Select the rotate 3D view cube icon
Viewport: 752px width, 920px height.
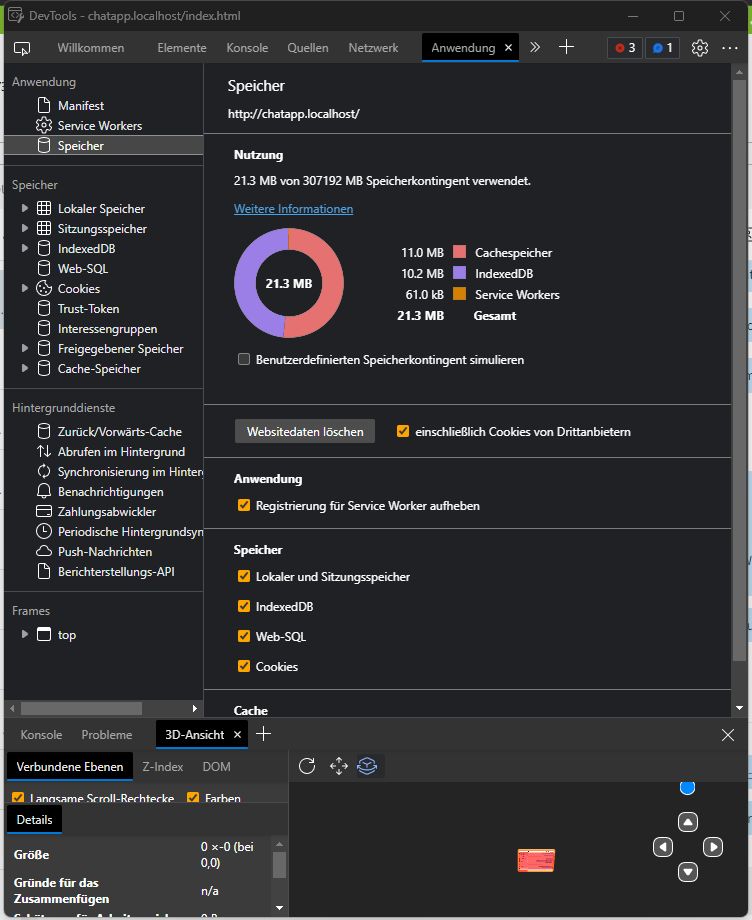369,766
